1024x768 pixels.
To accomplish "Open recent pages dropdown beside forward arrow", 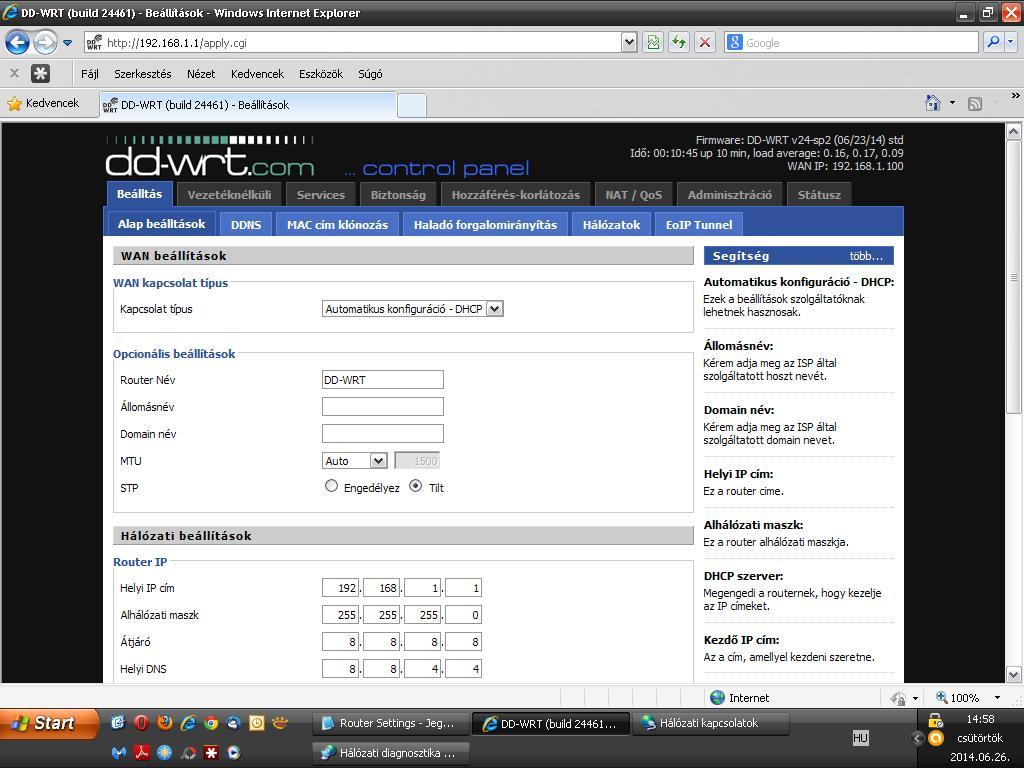I will point(67,43).
